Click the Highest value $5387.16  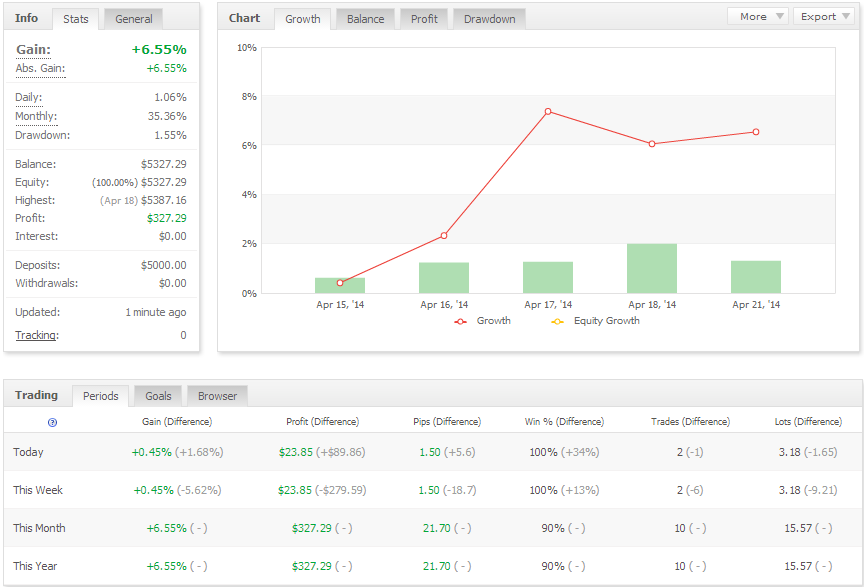[164, 200]
